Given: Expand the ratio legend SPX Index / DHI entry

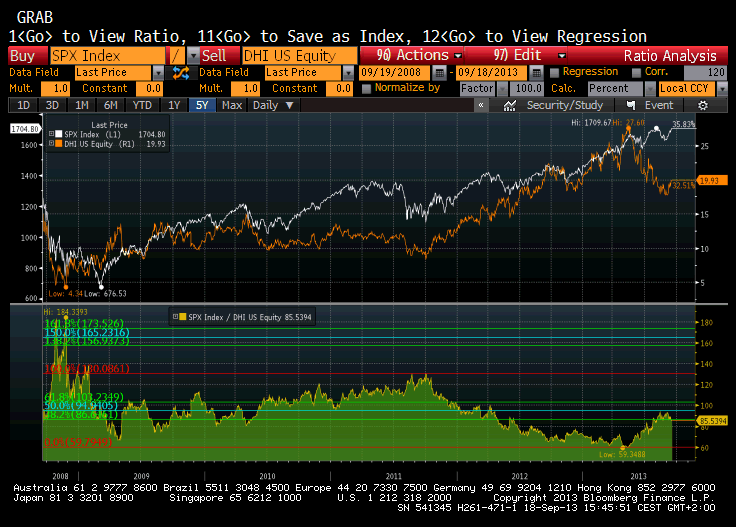Looking at the screenshot, I should (175, 317).
